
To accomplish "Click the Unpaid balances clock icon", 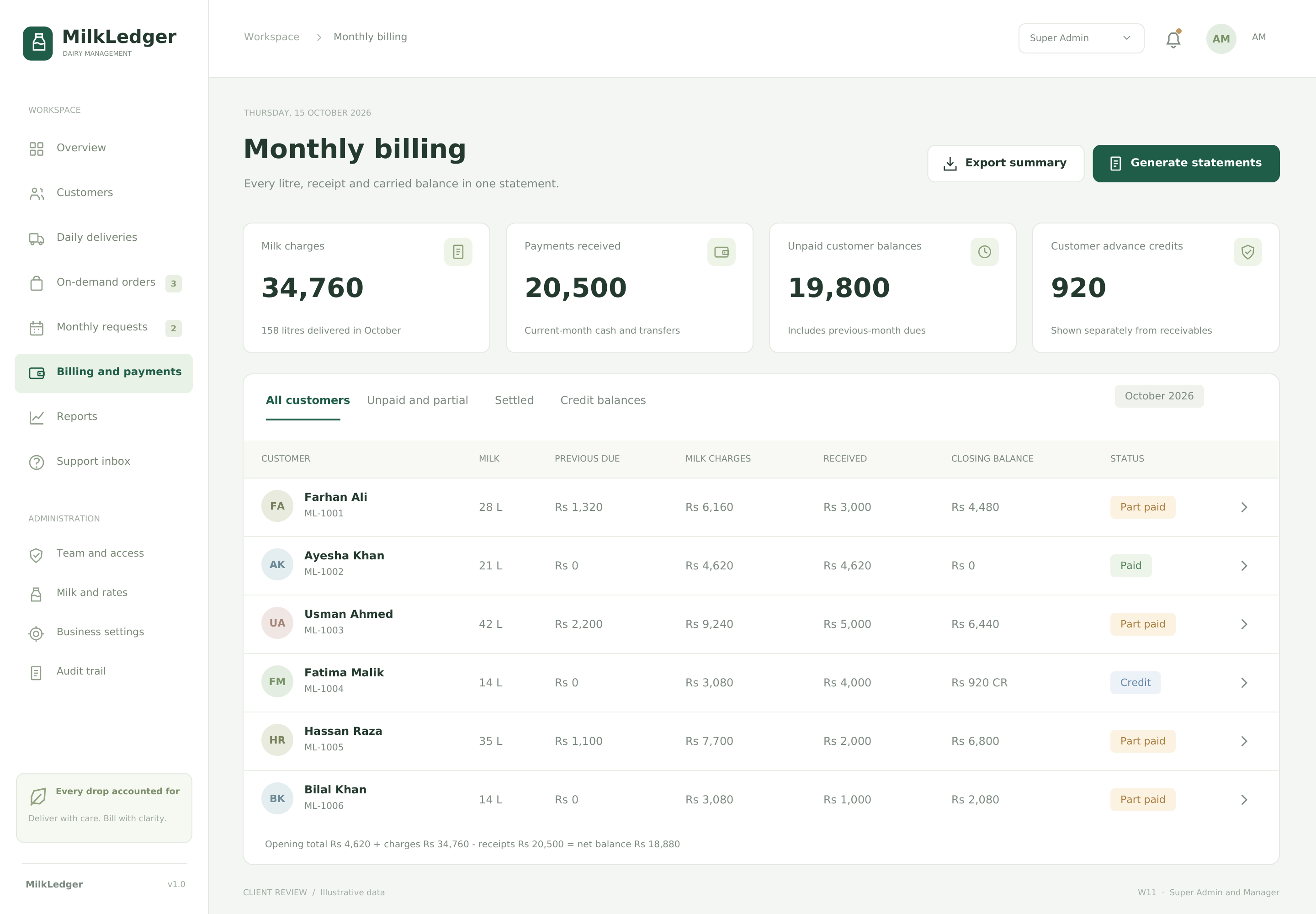I will 984,251.
